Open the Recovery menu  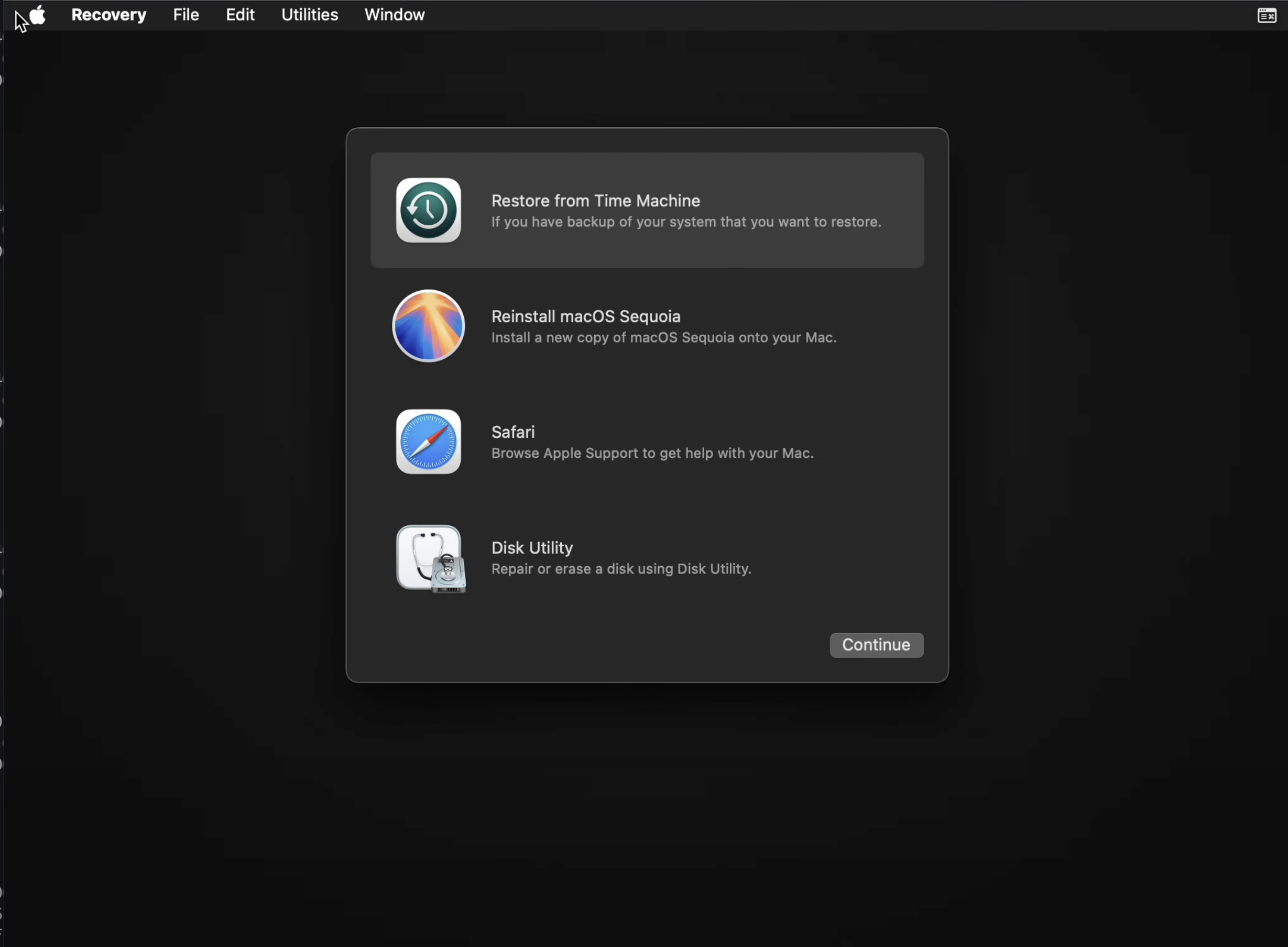[x=109, y=15]
